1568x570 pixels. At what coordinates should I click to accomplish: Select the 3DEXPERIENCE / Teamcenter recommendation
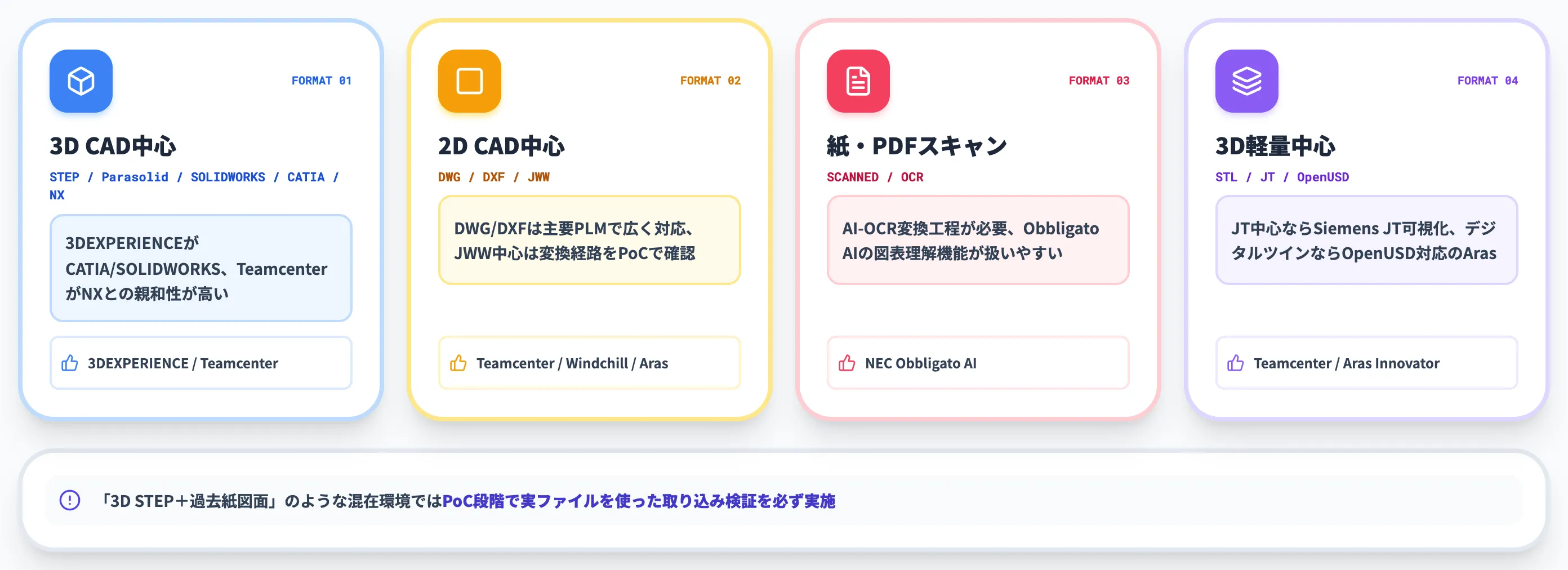click(201, 363)
